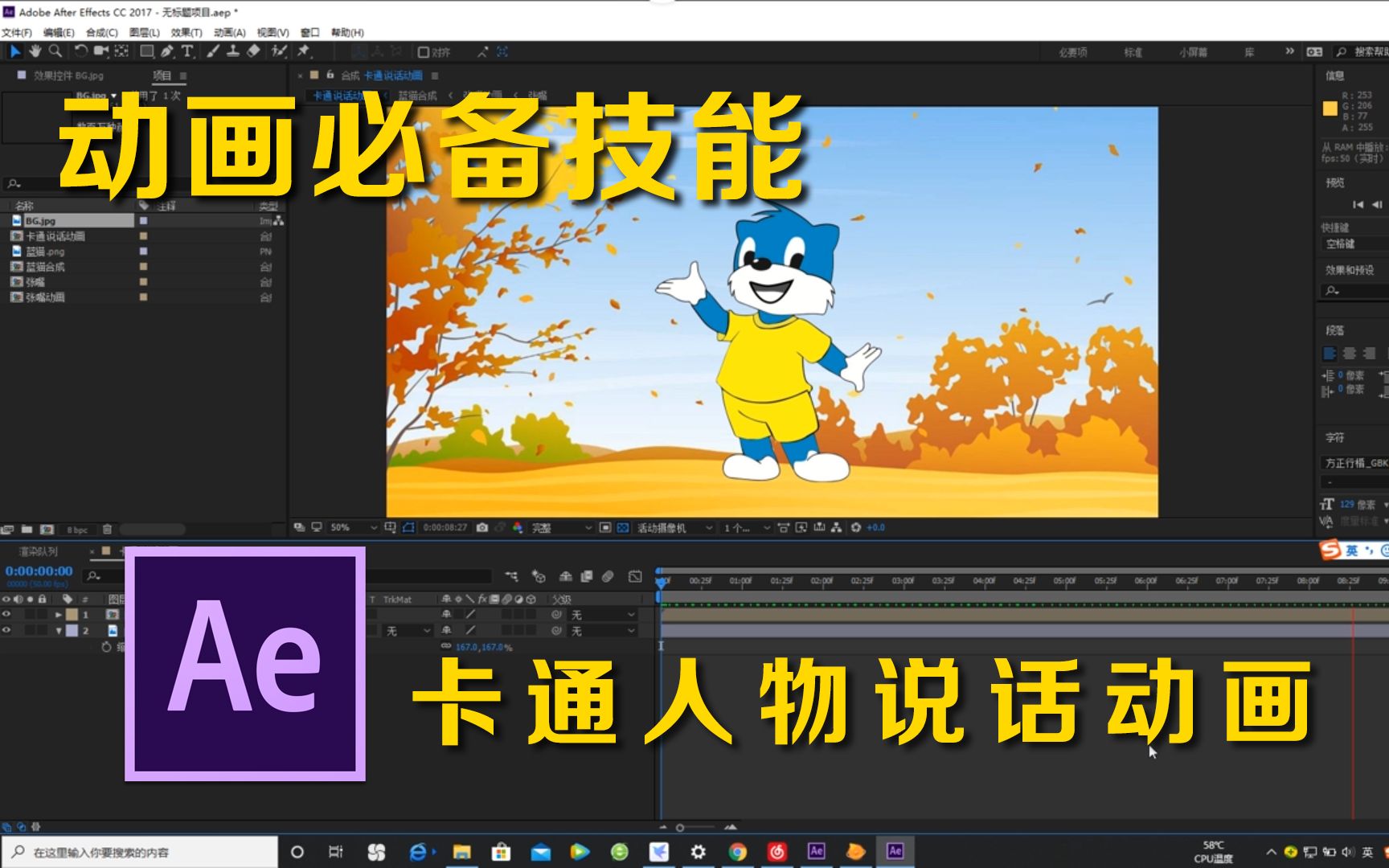Image resolution: width=1389 pixels, height=868 pixels.
Task: Toggle visibility eye of layer 2
Action: (x=6, y=630)
